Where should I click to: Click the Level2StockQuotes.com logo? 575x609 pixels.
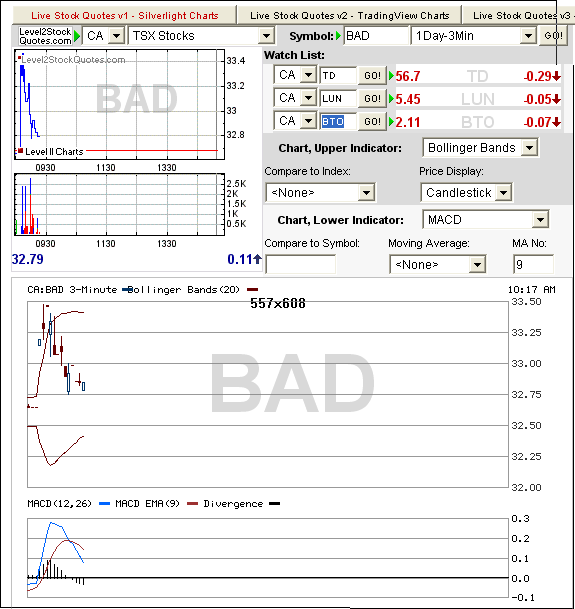pos(45,36)
